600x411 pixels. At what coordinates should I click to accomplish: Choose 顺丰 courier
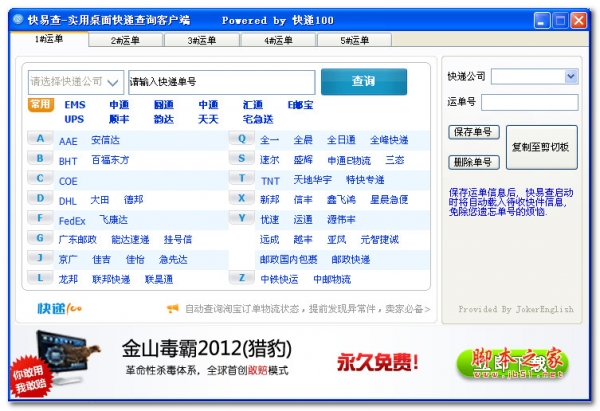point(119,119)
